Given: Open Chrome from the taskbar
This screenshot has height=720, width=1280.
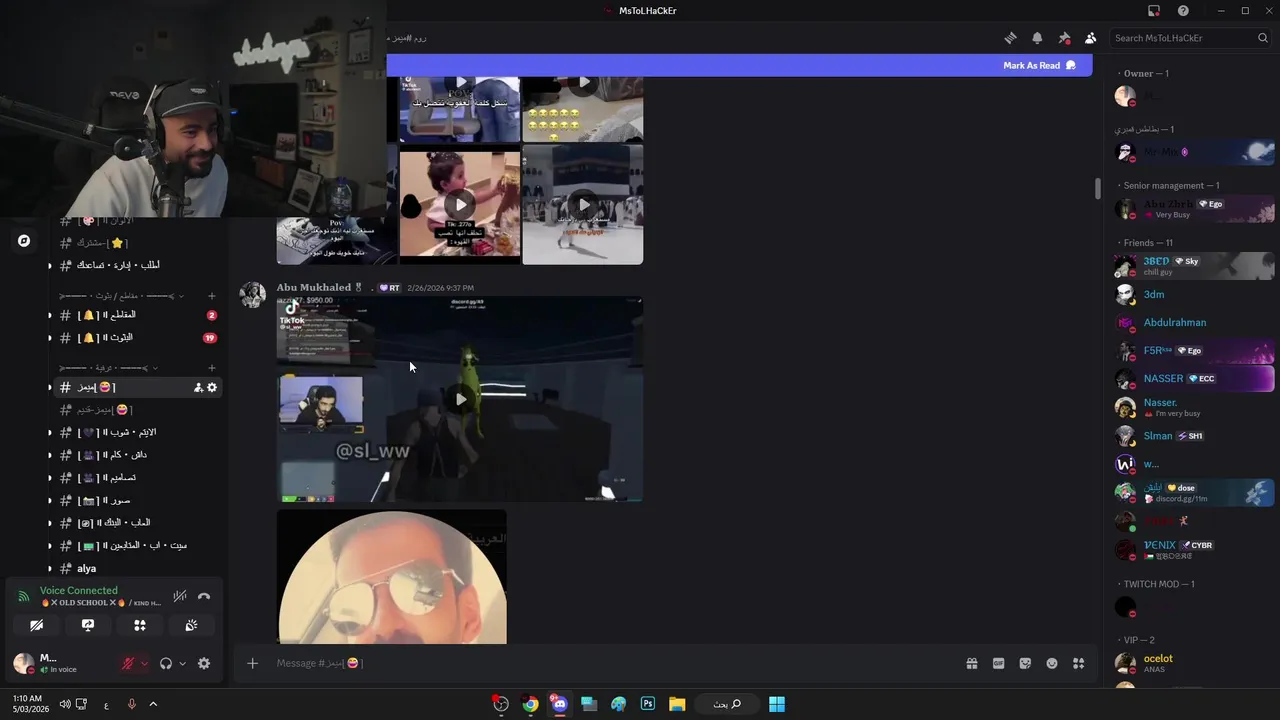Looking at the screenshot, I should coord(530,704).
